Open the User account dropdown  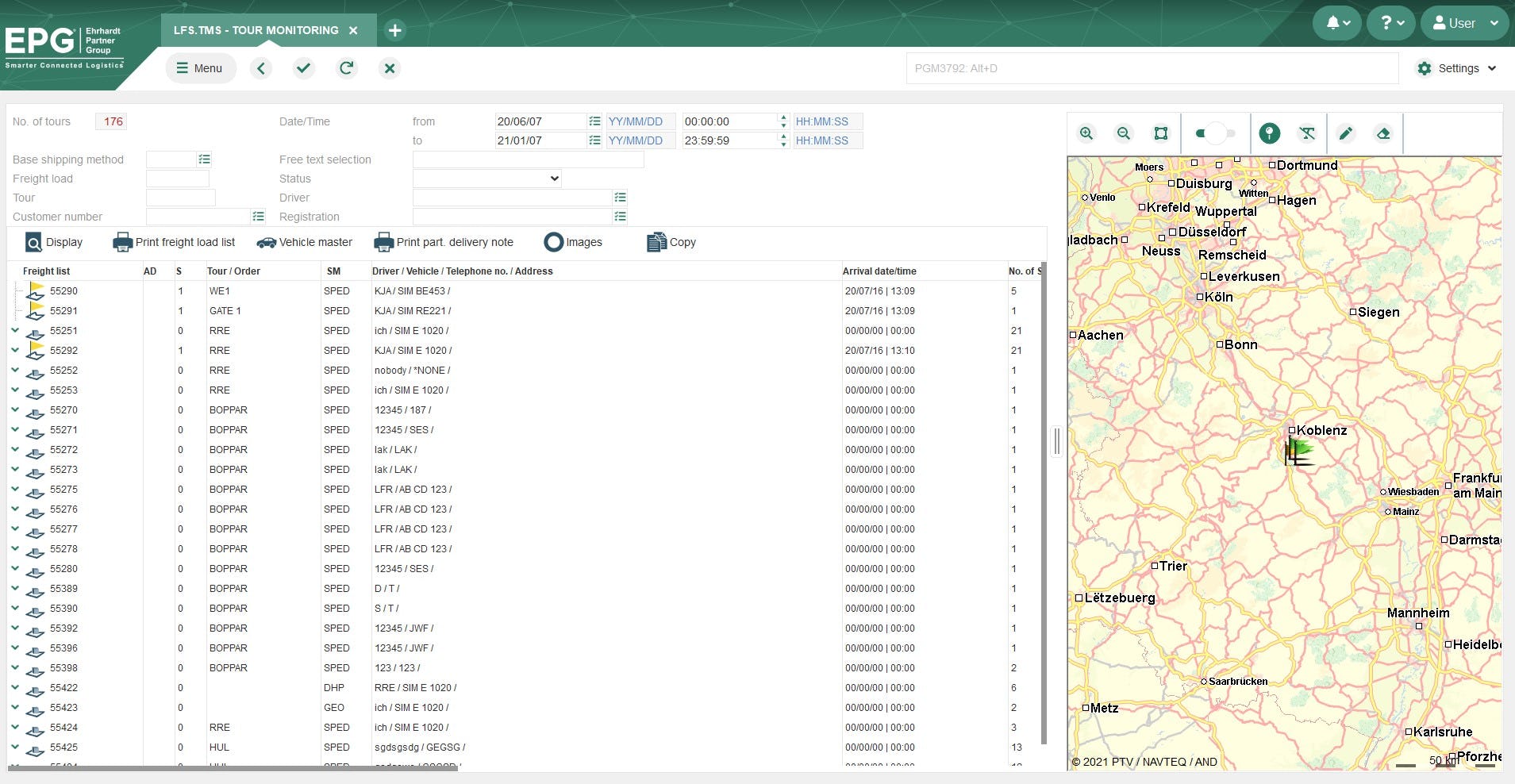1463,23
